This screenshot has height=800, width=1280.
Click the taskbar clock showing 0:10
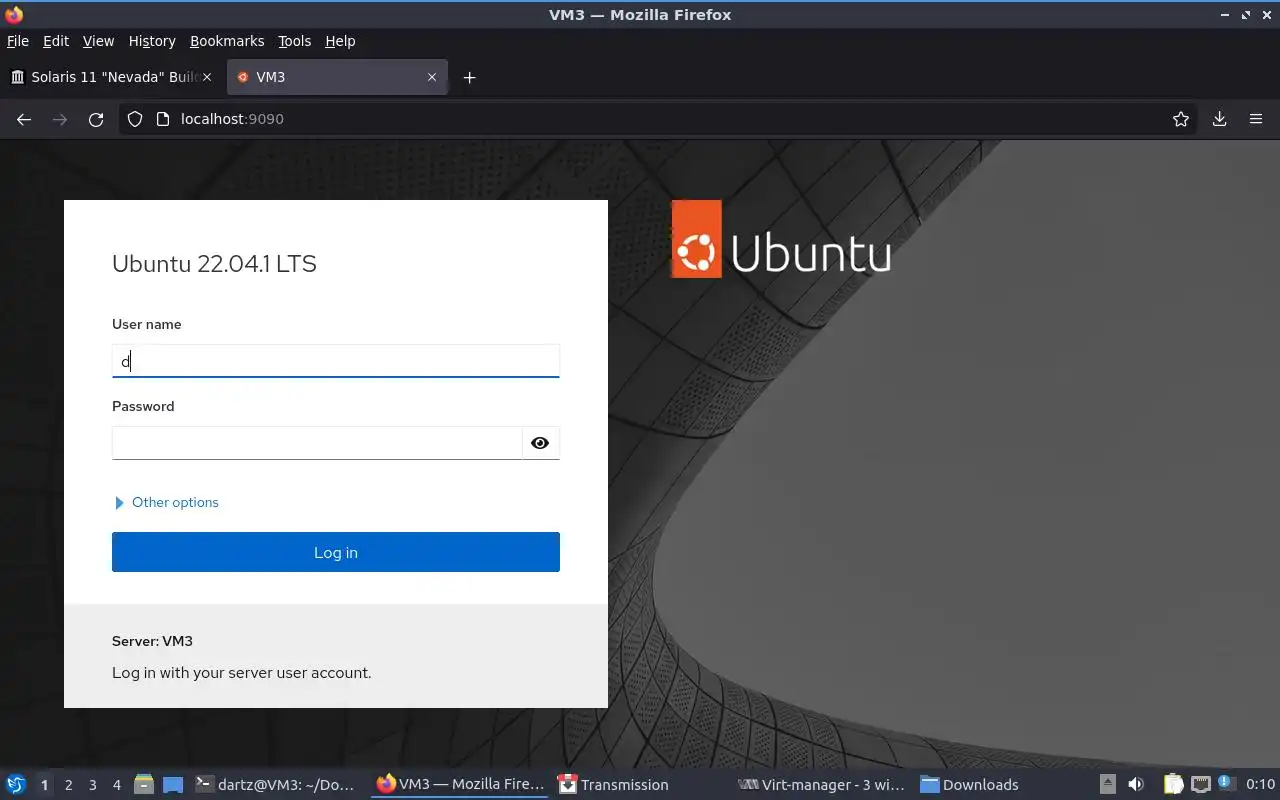tap(1260, 785)
